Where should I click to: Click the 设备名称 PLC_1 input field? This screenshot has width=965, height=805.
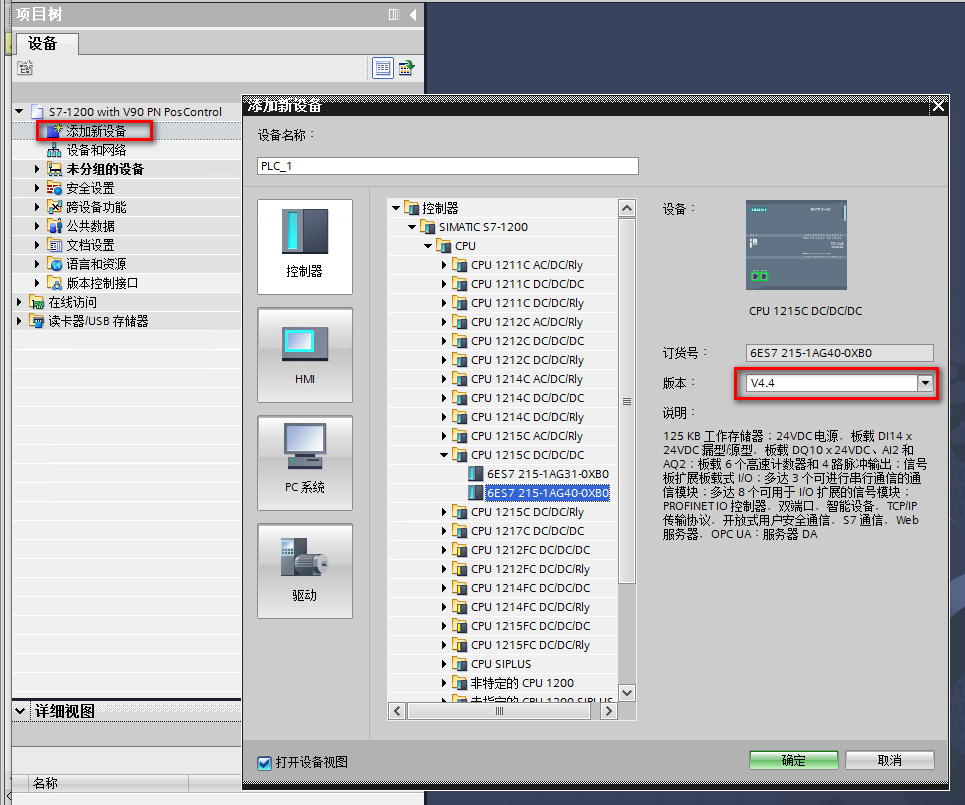coord(447,166)
